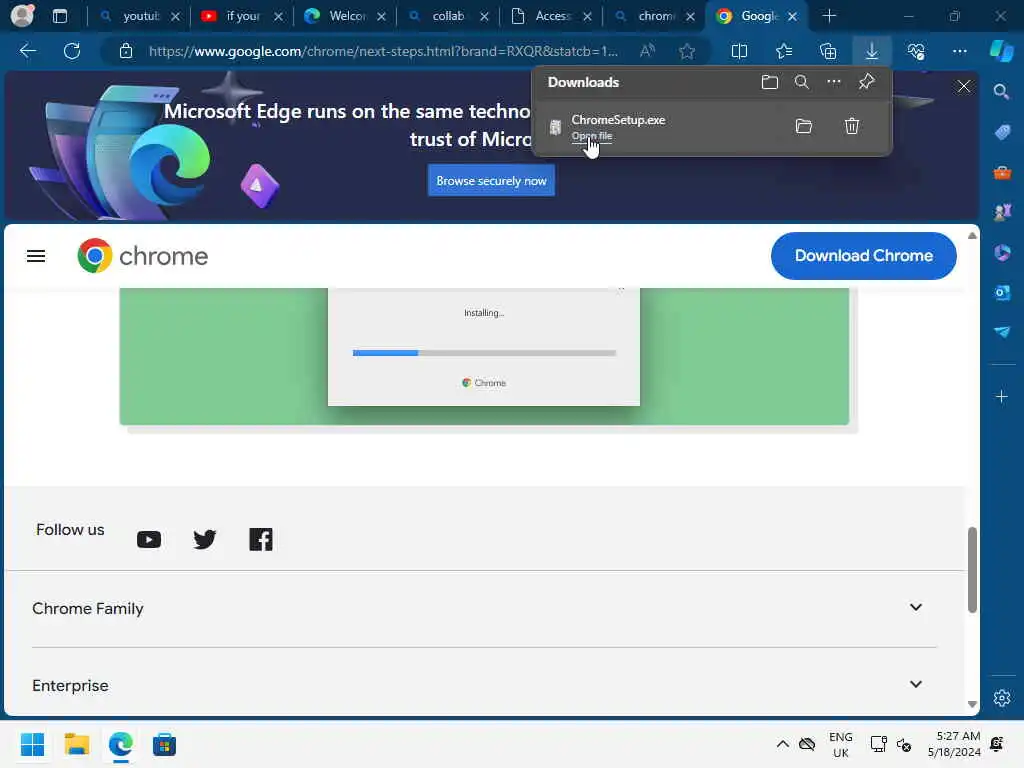Open the sidebar Outlook icon
The height and width of the screenshot is (768, 1024).
(x=1002, y=293)
